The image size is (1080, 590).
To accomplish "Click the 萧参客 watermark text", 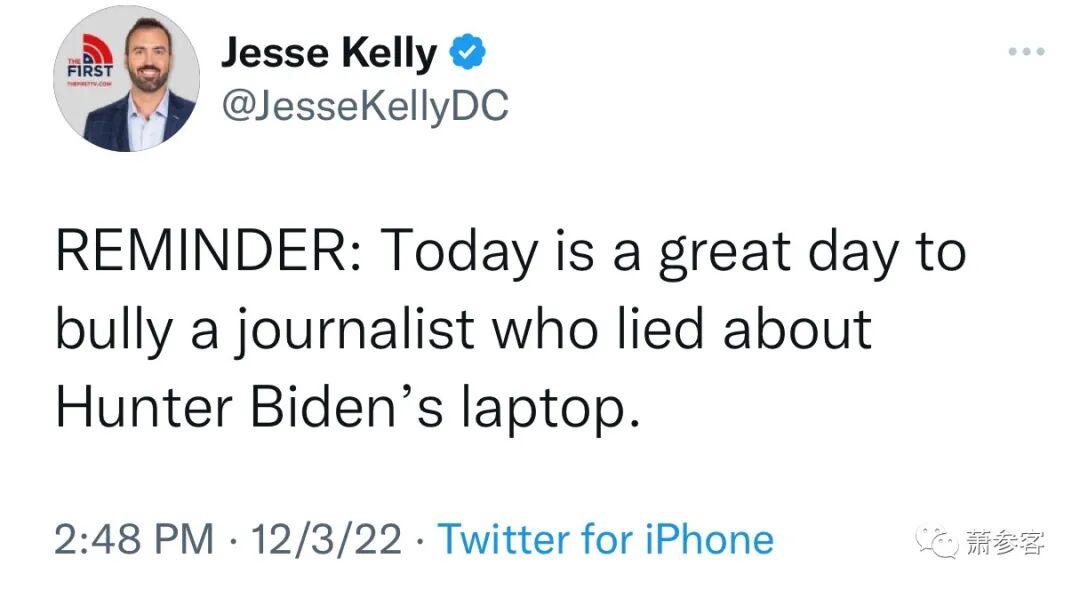I will point(1005,543).
